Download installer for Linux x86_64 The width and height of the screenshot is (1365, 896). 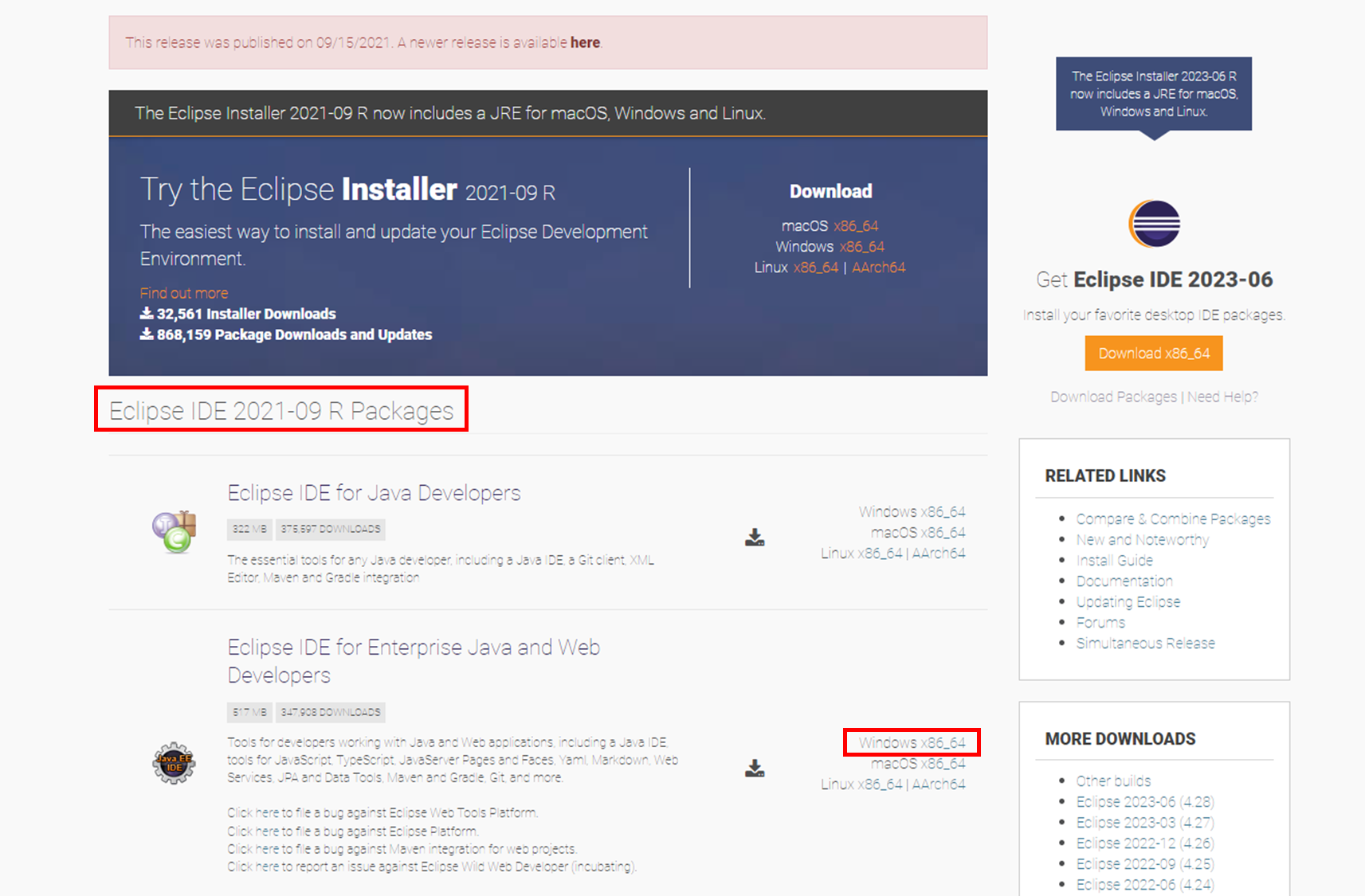(816, 268)
